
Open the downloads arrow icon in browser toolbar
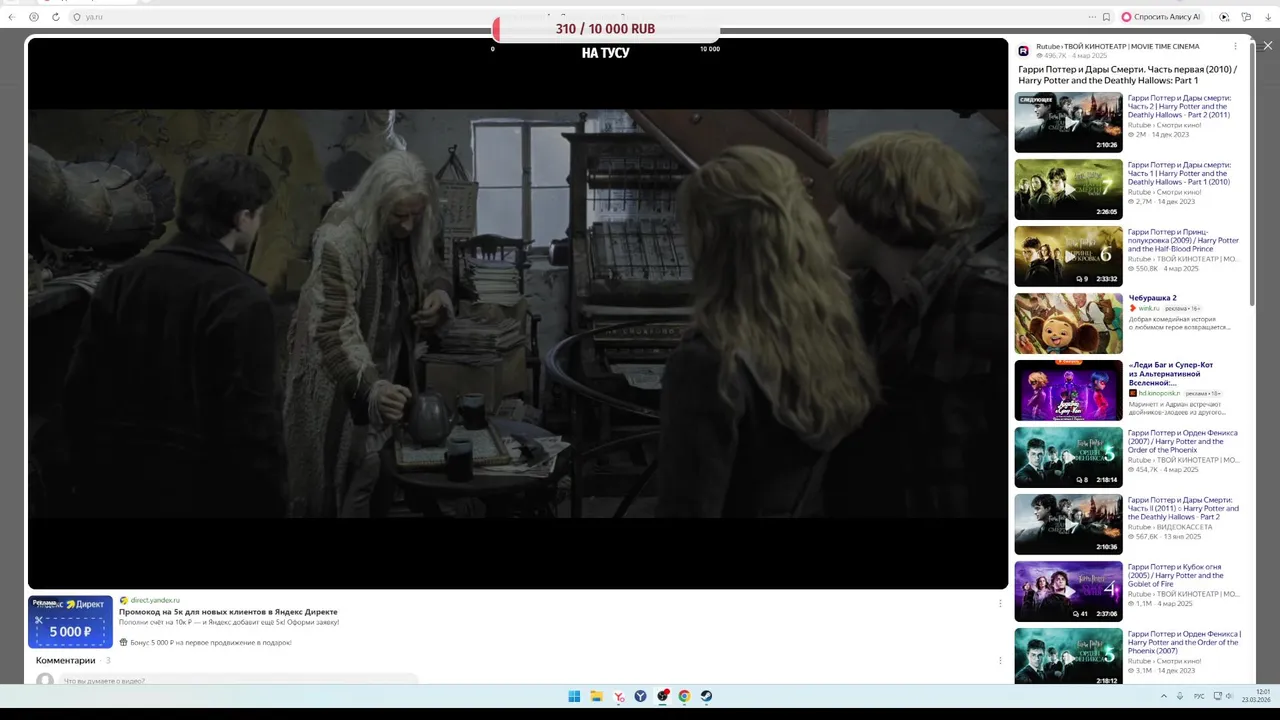[x=1268, y=17]
